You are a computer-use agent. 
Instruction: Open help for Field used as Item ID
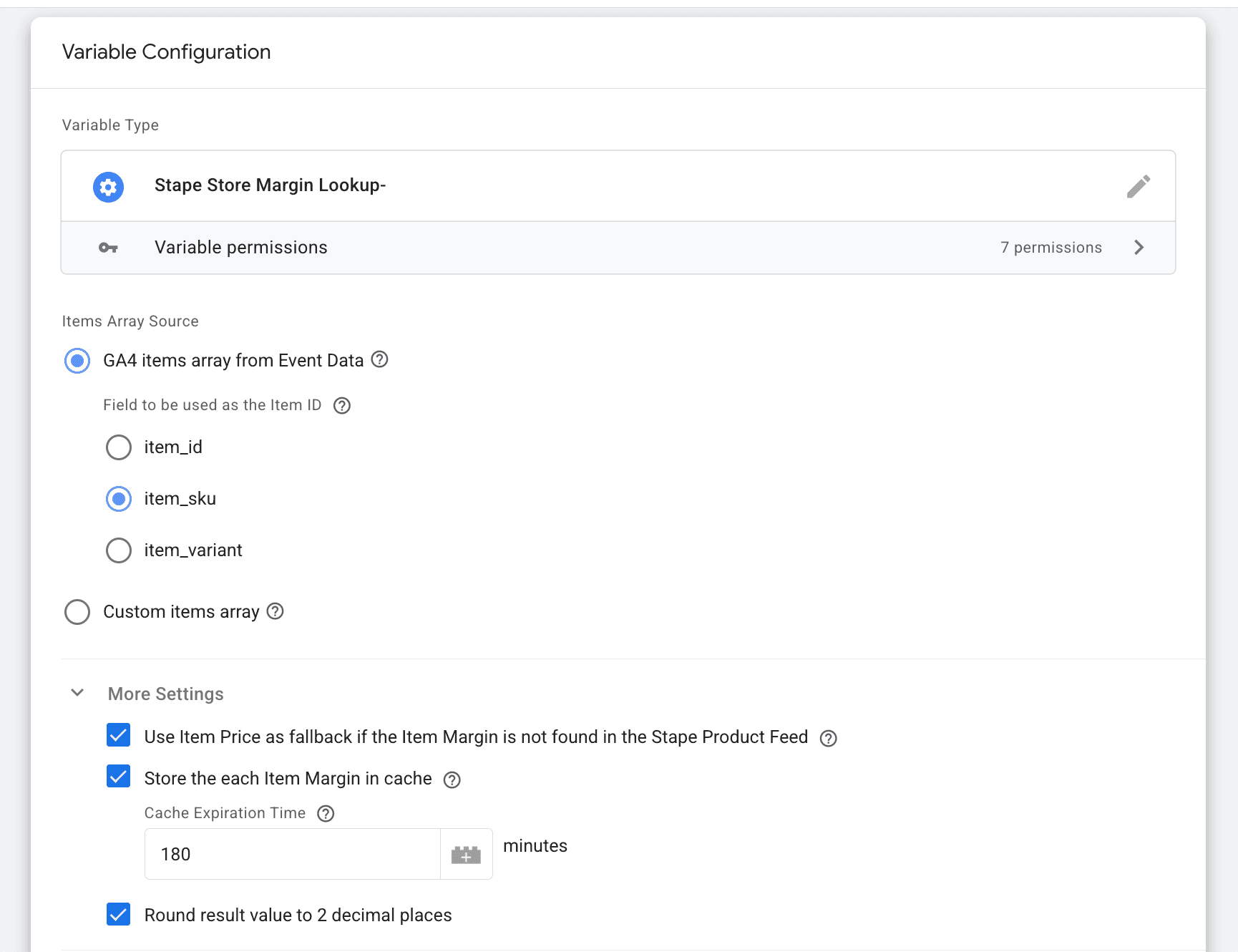click(x=341, y=405)
